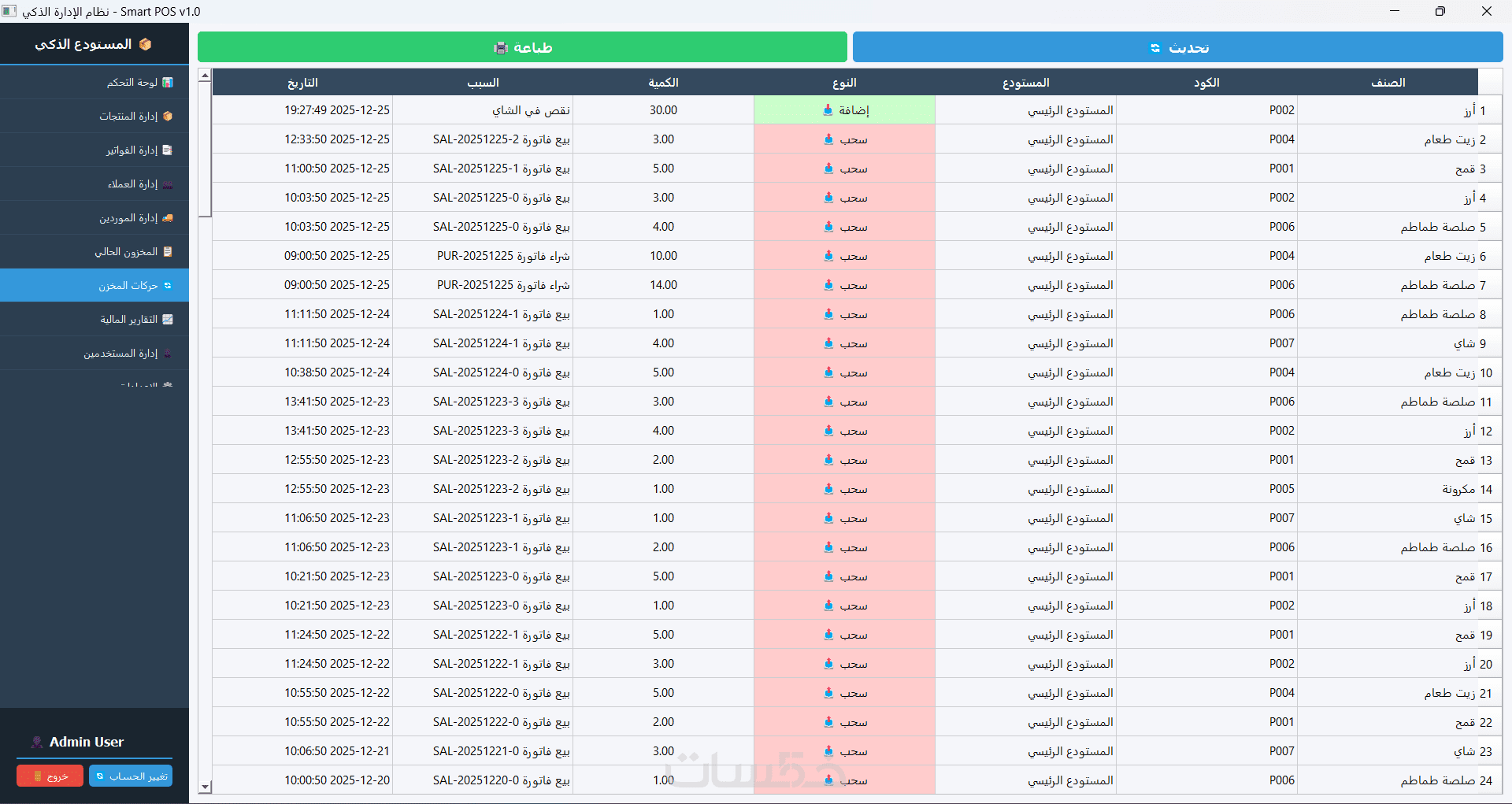Click the green طباعة print button
This screenshot has height=804, width=1512.
[x=522, y=47]
